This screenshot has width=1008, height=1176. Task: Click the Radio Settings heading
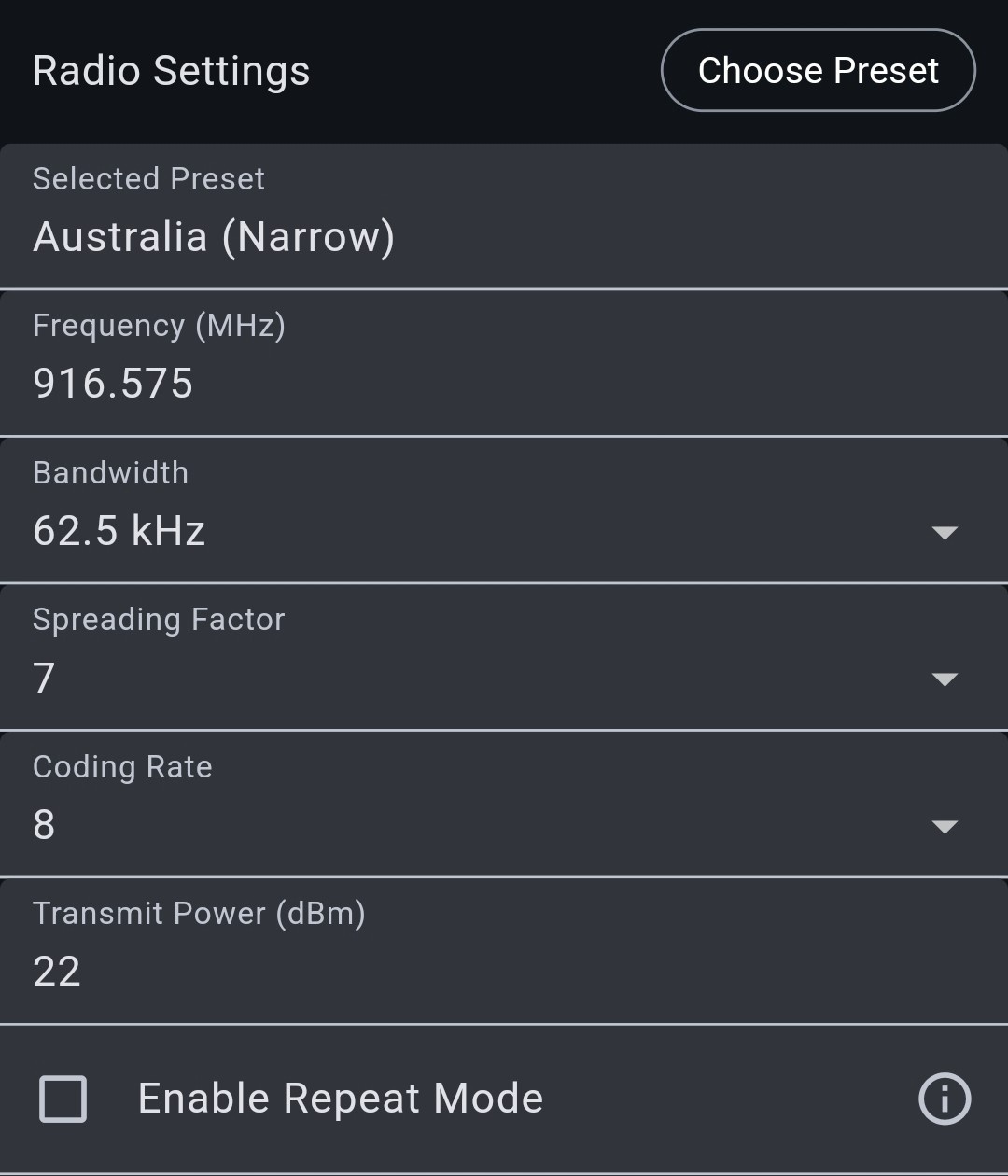[x=172, y=71]
